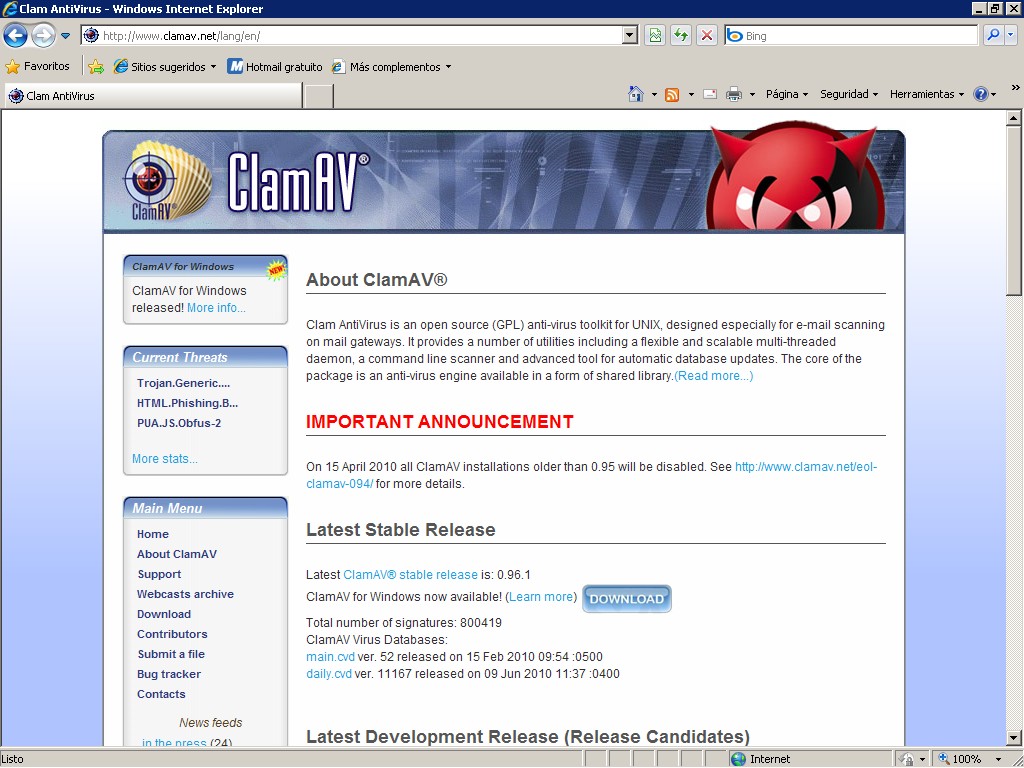Click the Print icon
Viewport: 1024px width, 768px height.
tap(734, 95)
